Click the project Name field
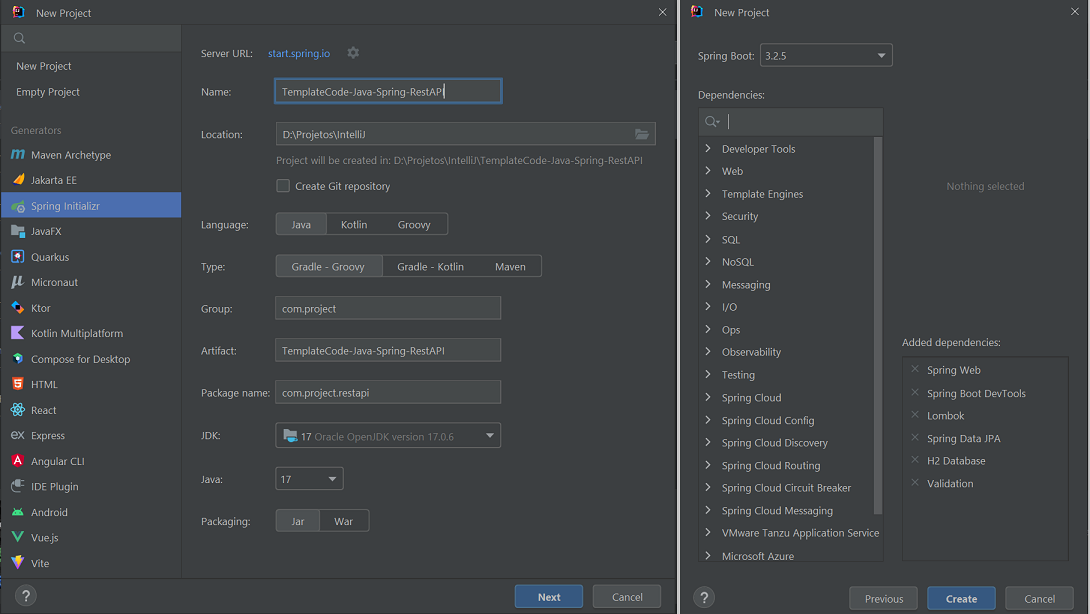The height and width of the screenshot is (614, 1090). 388,91
